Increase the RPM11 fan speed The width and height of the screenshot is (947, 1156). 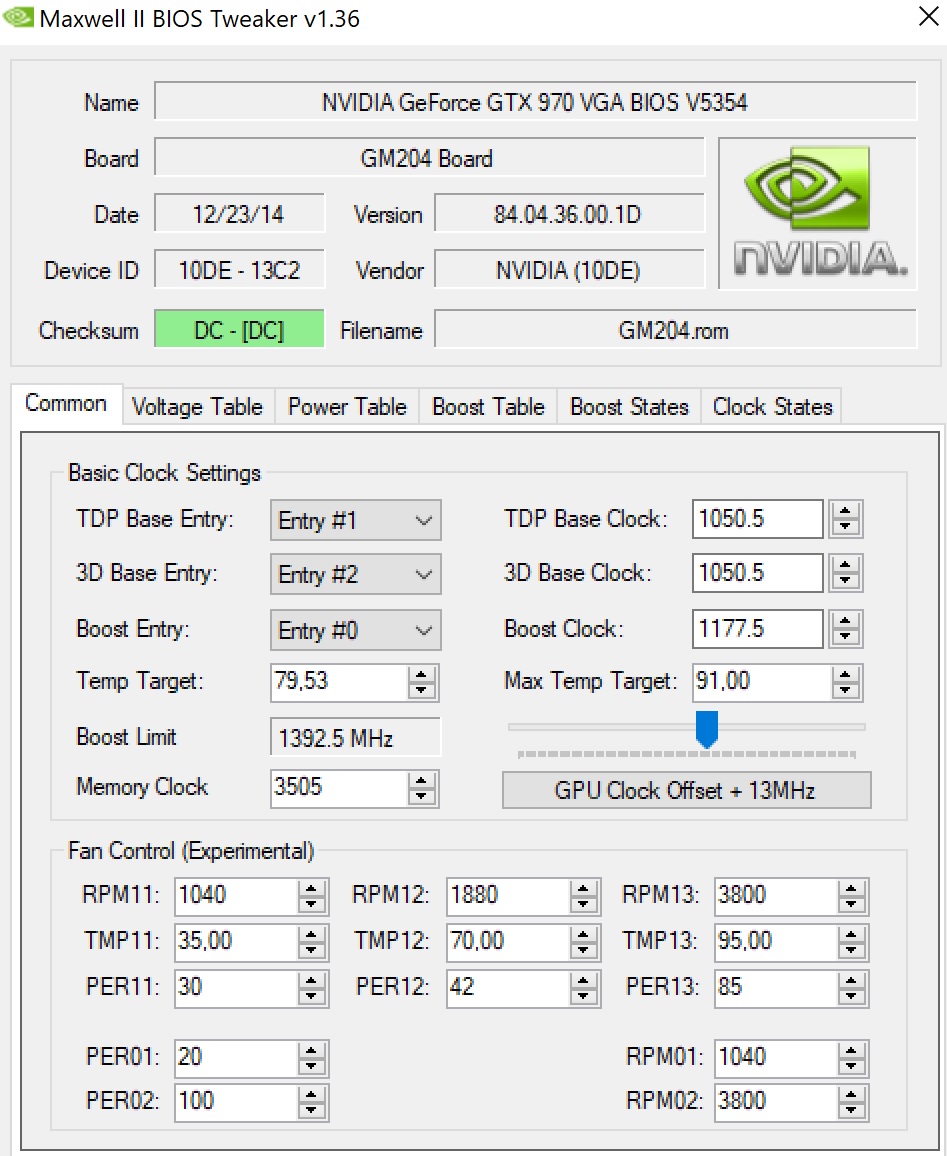pos(311,888)
